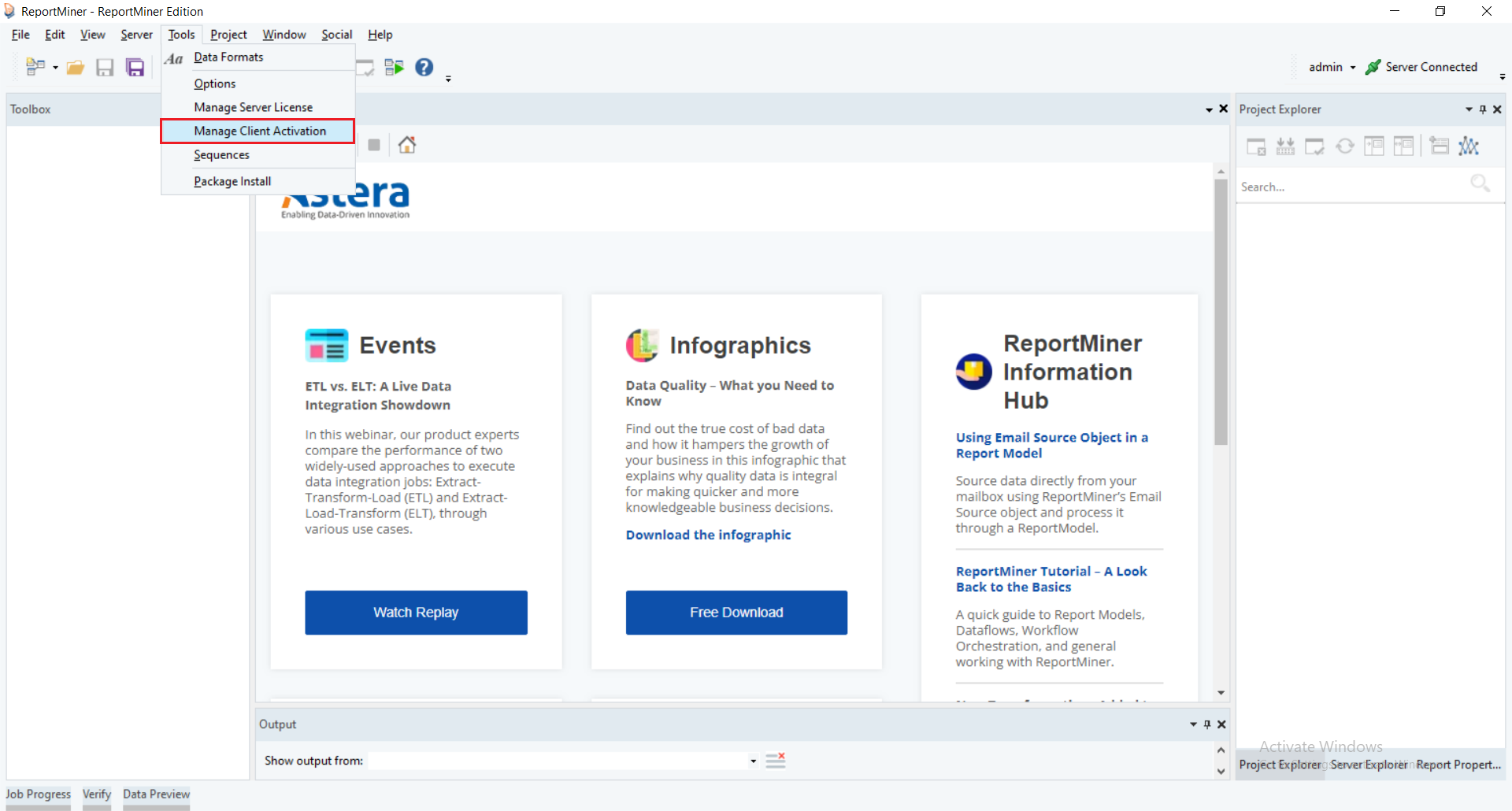Image resolution: width=1512 pixels, height=811 pixels.
Task: Open the start page document list dropdown
Action: (1209, 109)
